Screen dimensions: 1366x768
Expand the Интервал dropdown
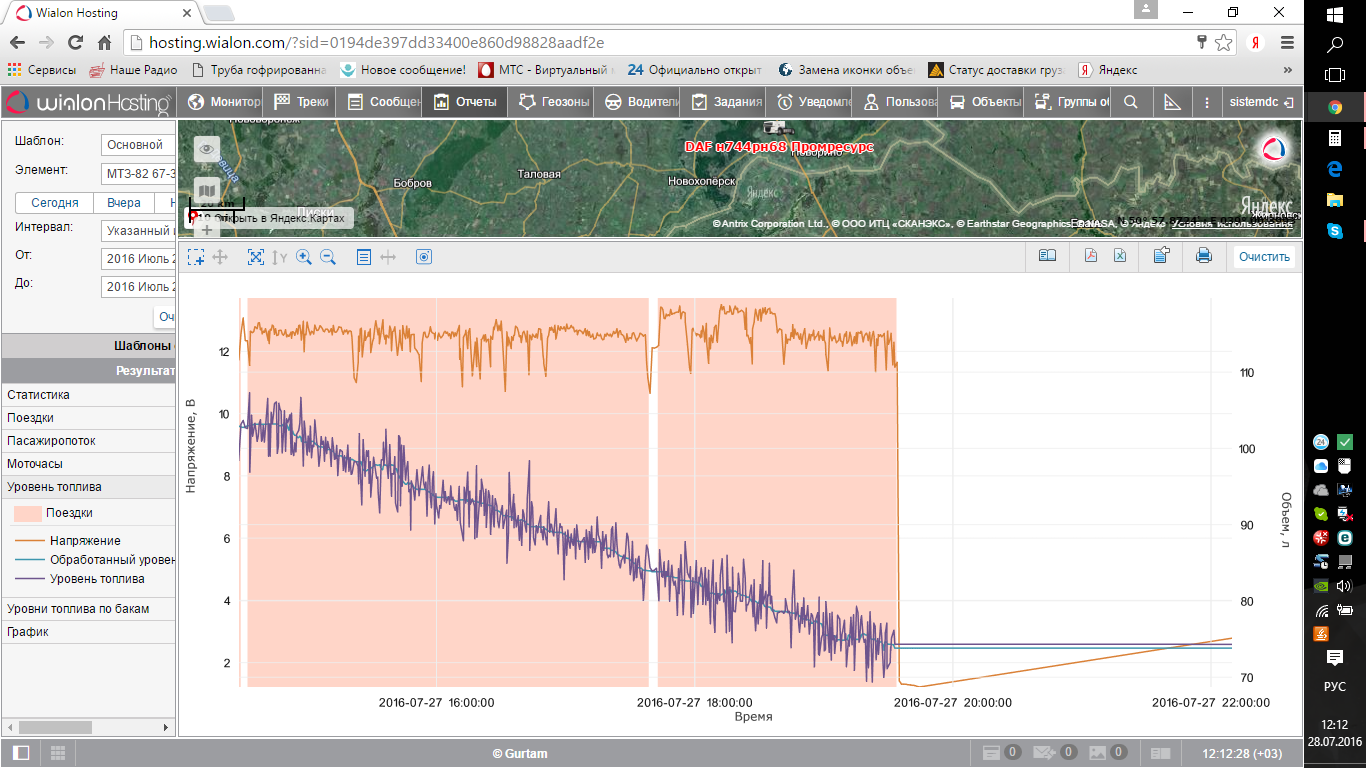(x=138, y=231)
